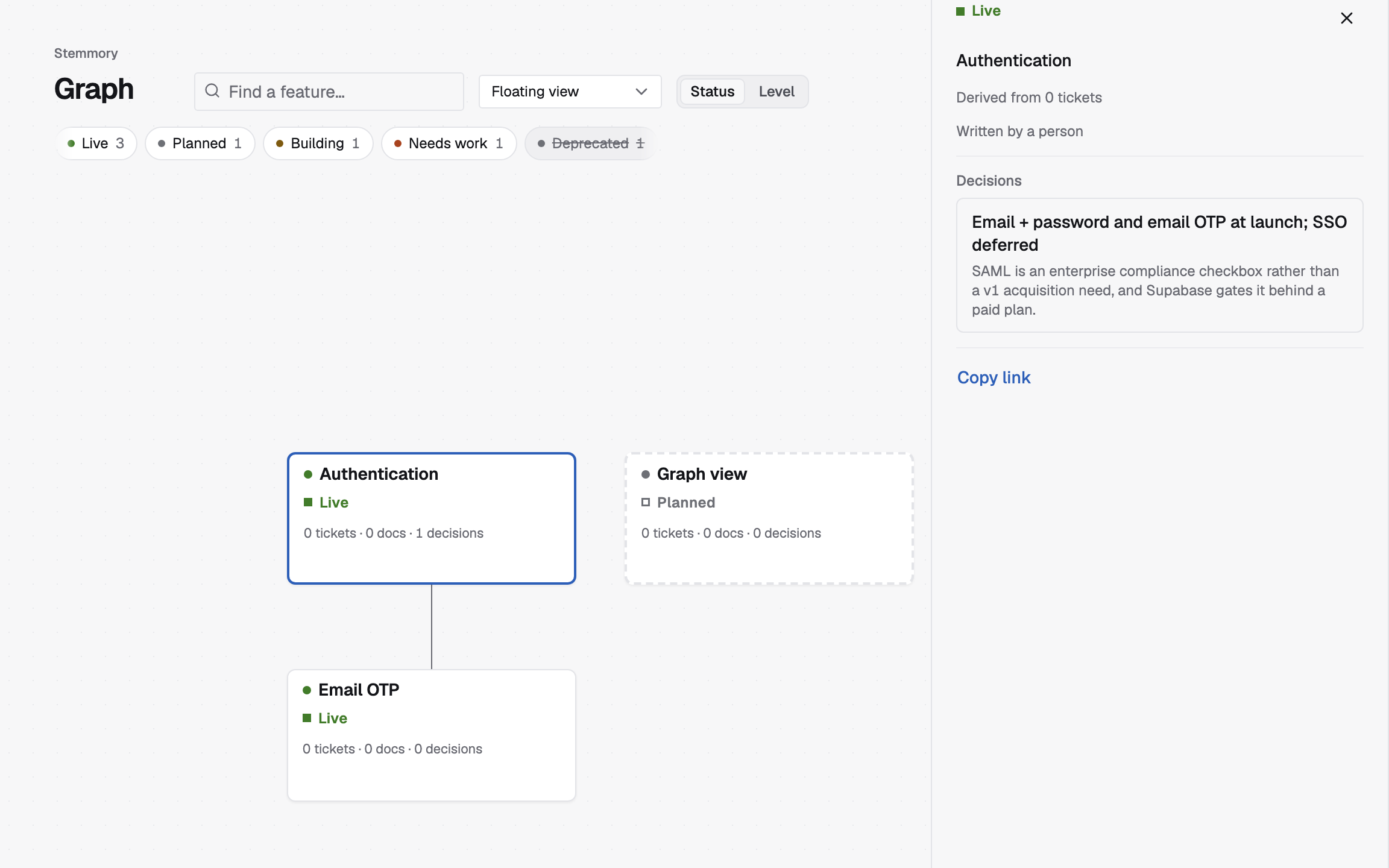Click the green Live square in Email OTP card
The width and height of the screenshot is (1389, 868).
coord(307,718)
